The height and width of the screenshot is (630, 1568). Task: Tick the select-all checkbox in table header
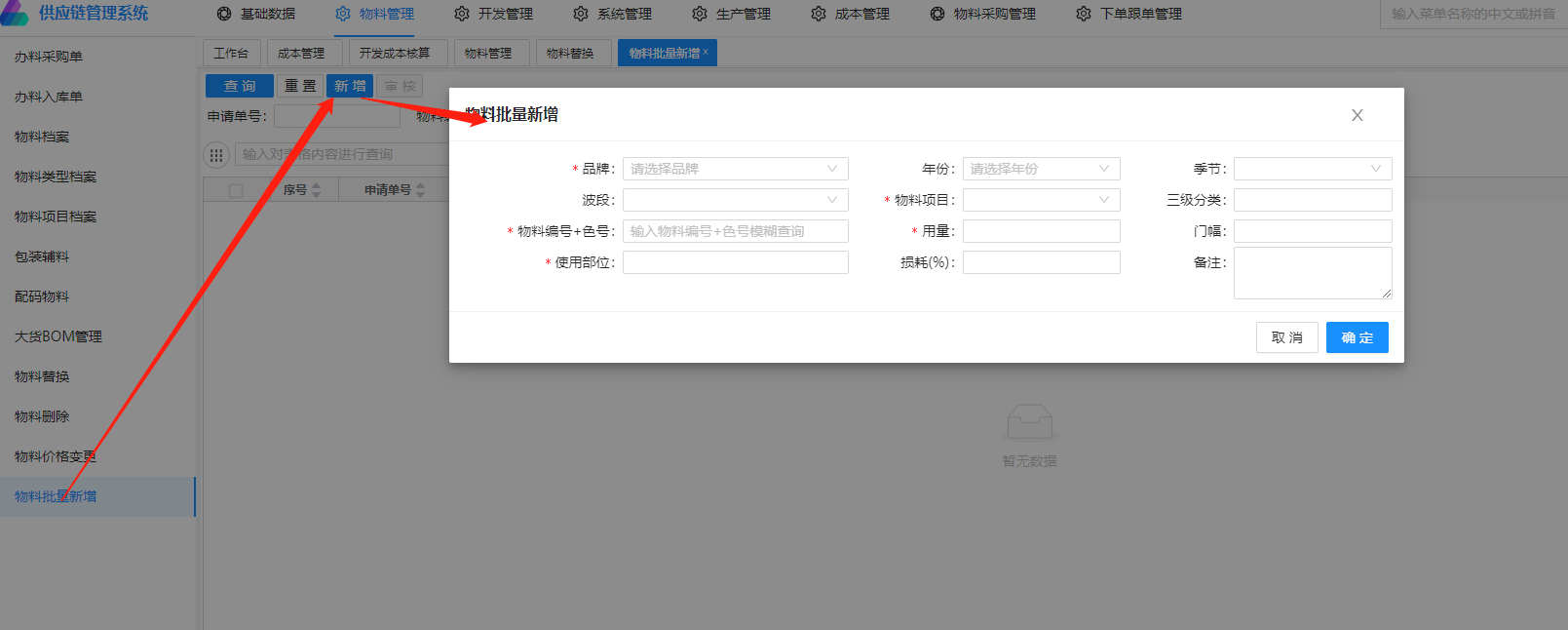pos(236,190)
